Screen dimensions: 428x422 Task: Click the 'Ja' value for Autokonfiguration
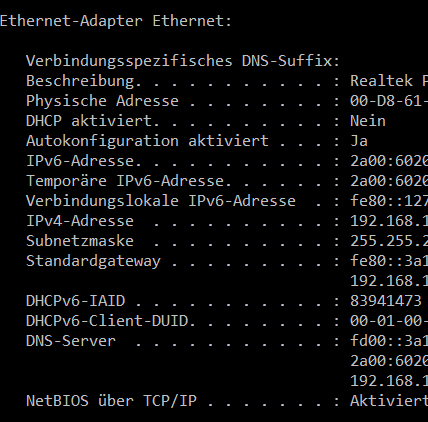point(359,141)
